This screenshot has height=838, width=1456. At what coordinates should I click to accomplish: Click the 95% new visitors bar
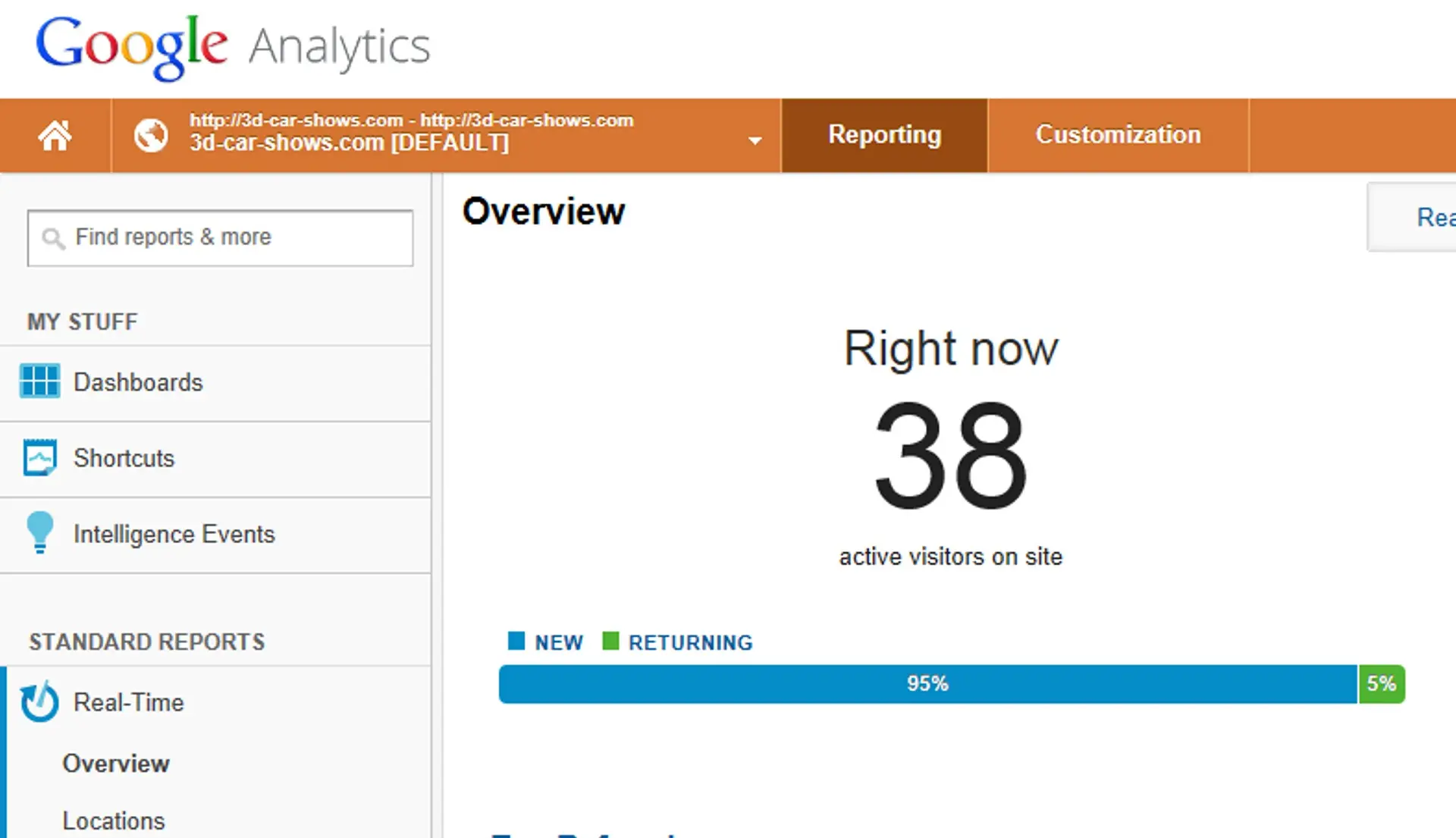pyautogui.click(x=927, y=684)
